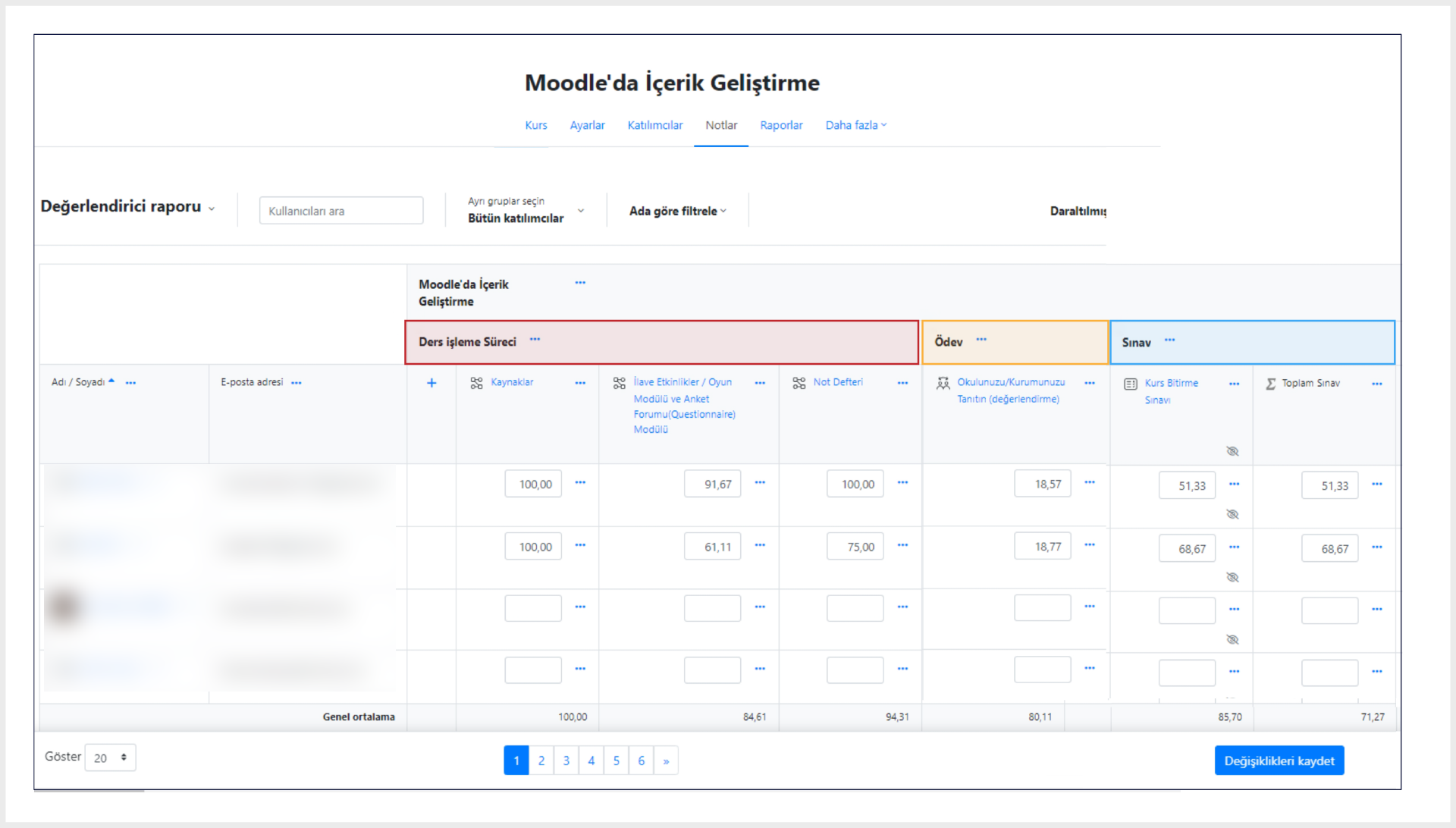The height and width of the screenshot is (828, 1456).
Task: Open actions menu for Sınav category
Action: pyautogui.click(x=1169, y=340)
